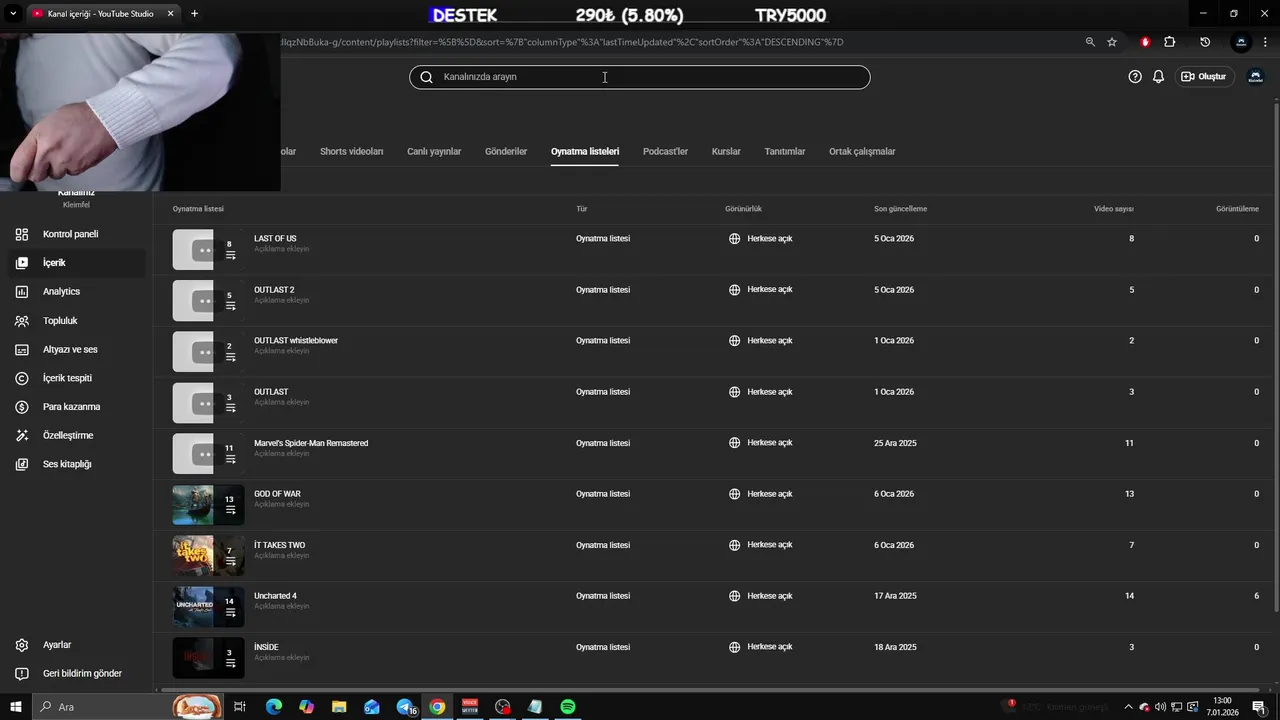Viewport: 1280px width, 720px height.
Task: Open File Explorer from the taskbar
Action: (339, 707)
